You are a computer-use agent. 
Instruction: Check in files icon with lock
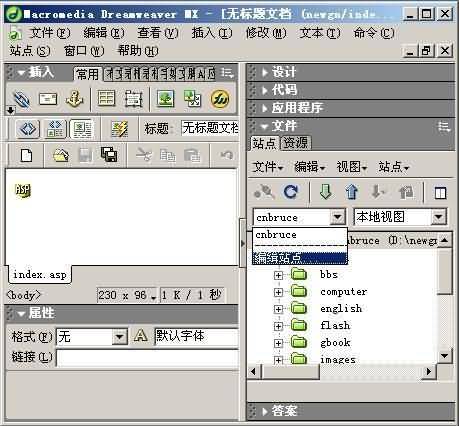[x=406, y=192]
